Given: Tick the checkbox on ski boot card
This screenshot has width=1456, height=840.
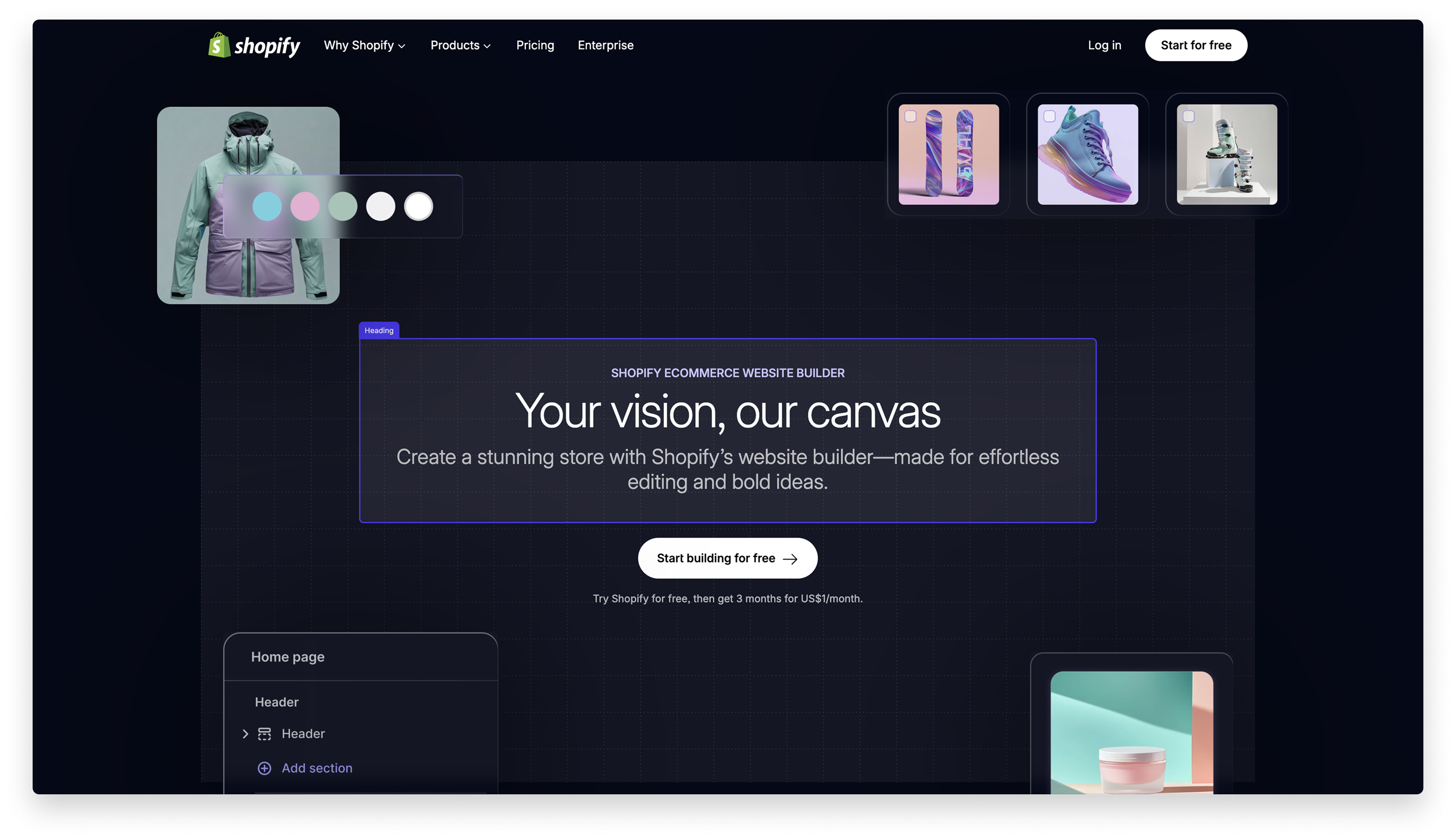Looking at the screenshot, I should point(1188,116).
